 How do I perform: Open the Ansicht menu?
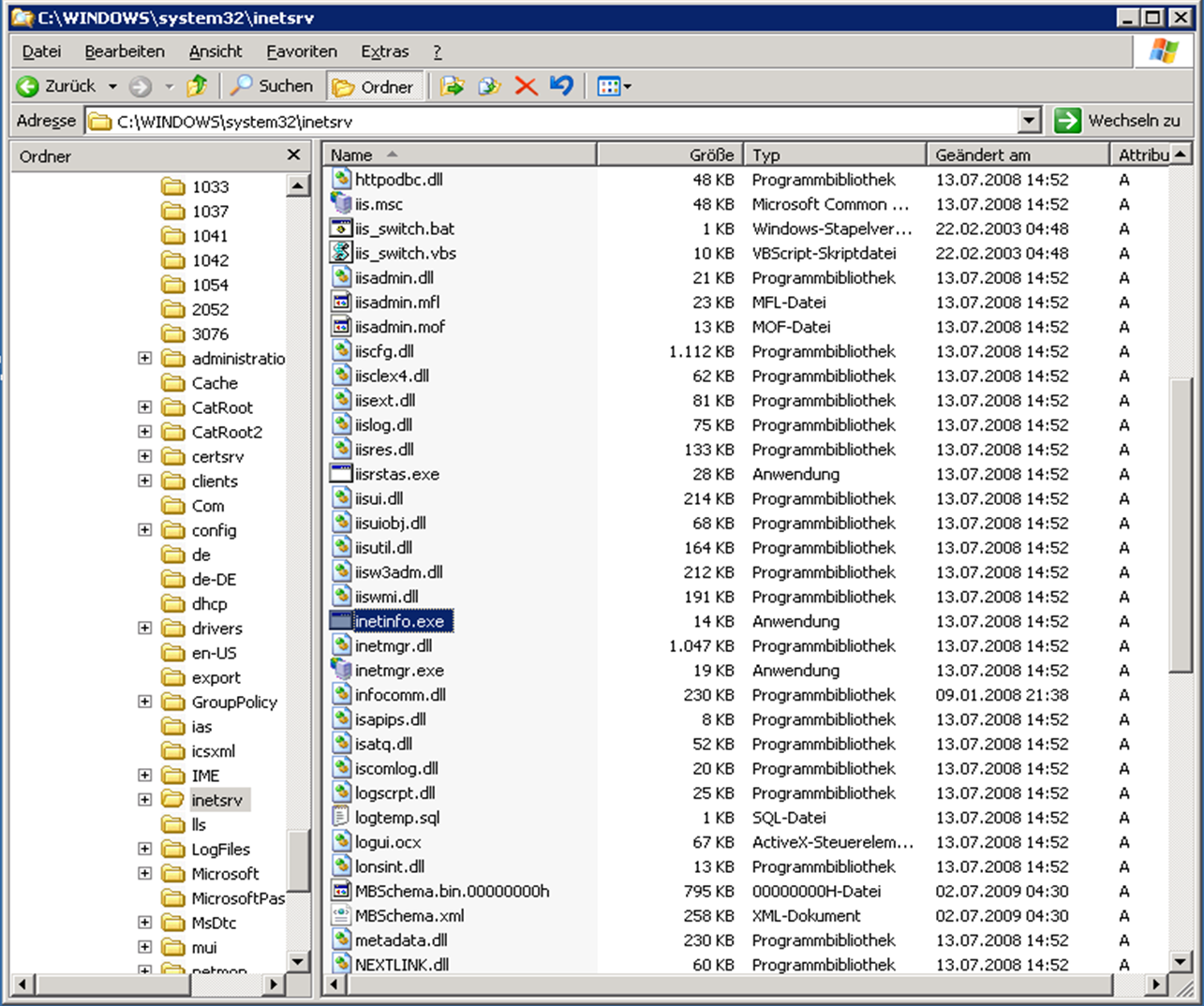216,52
